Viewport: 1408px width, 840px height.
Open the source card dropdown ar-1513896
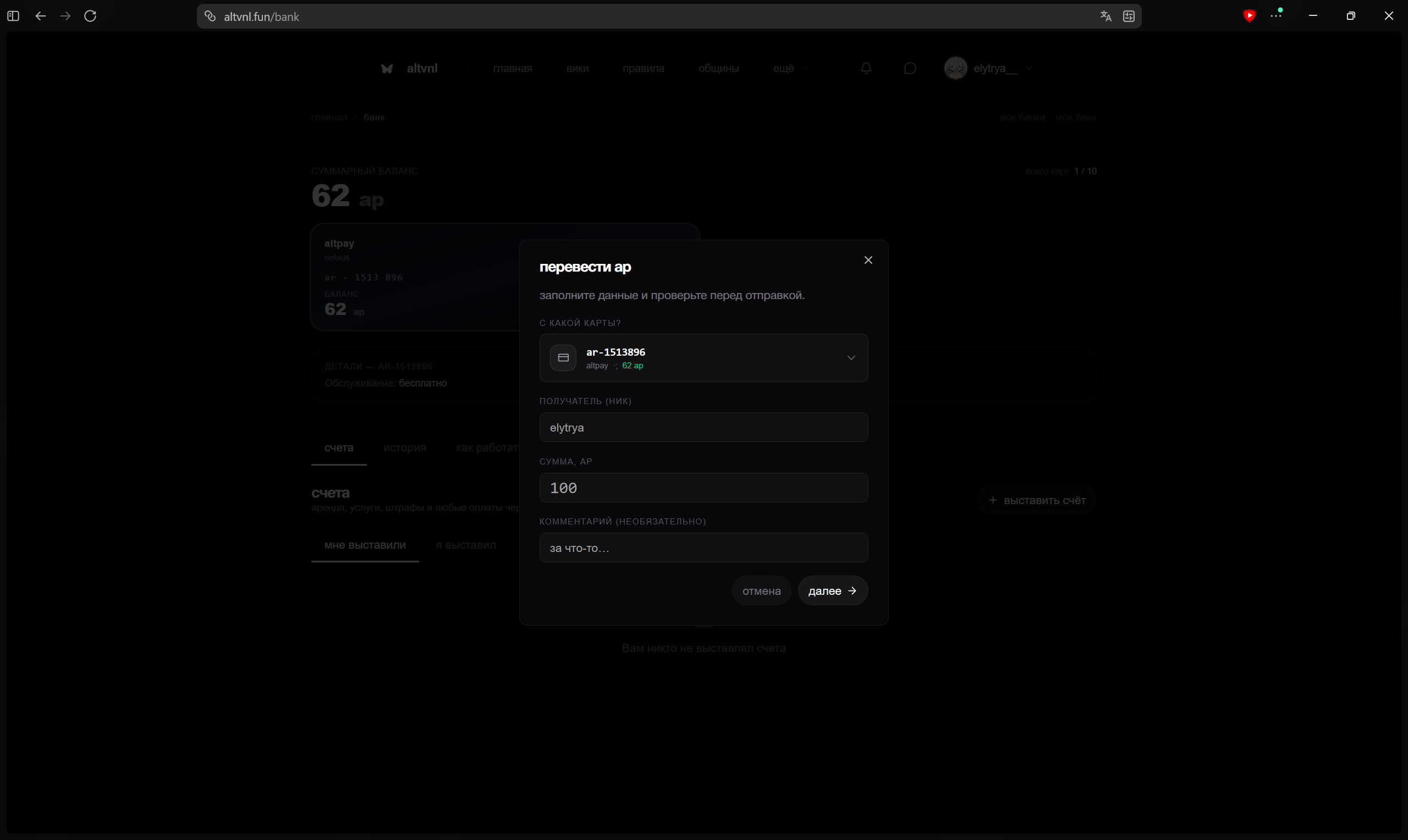(x=703, y=358)
